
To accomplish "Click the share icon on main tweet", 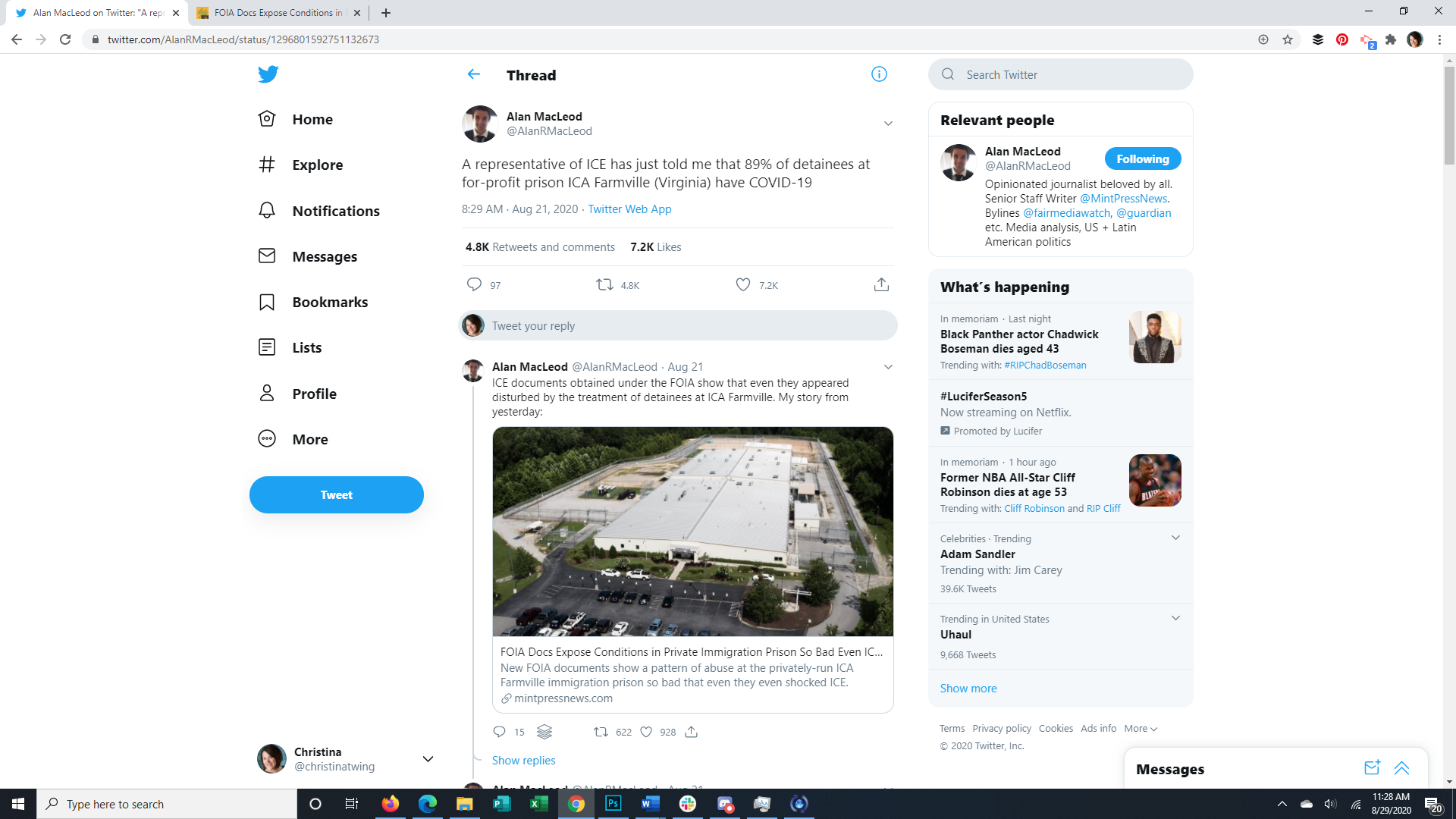I will point(880,284).
